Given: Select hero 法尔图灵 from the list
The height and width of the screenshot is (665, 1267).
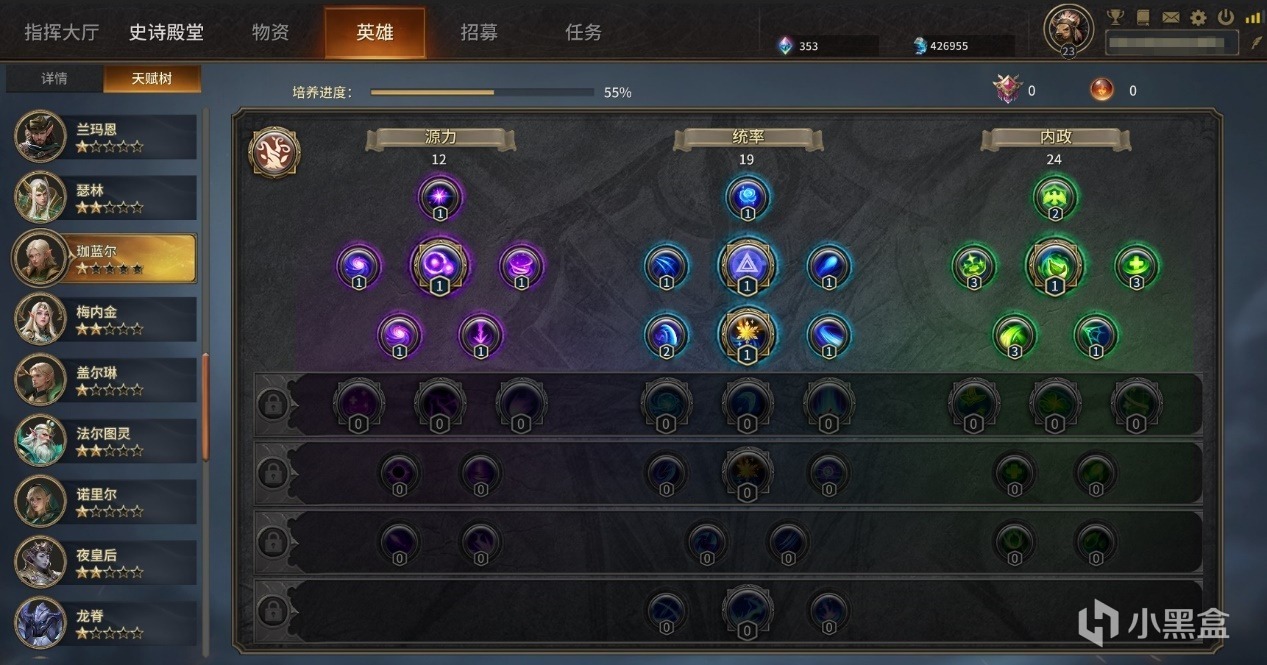Looking at the screenshot, I should pos(105,441).
